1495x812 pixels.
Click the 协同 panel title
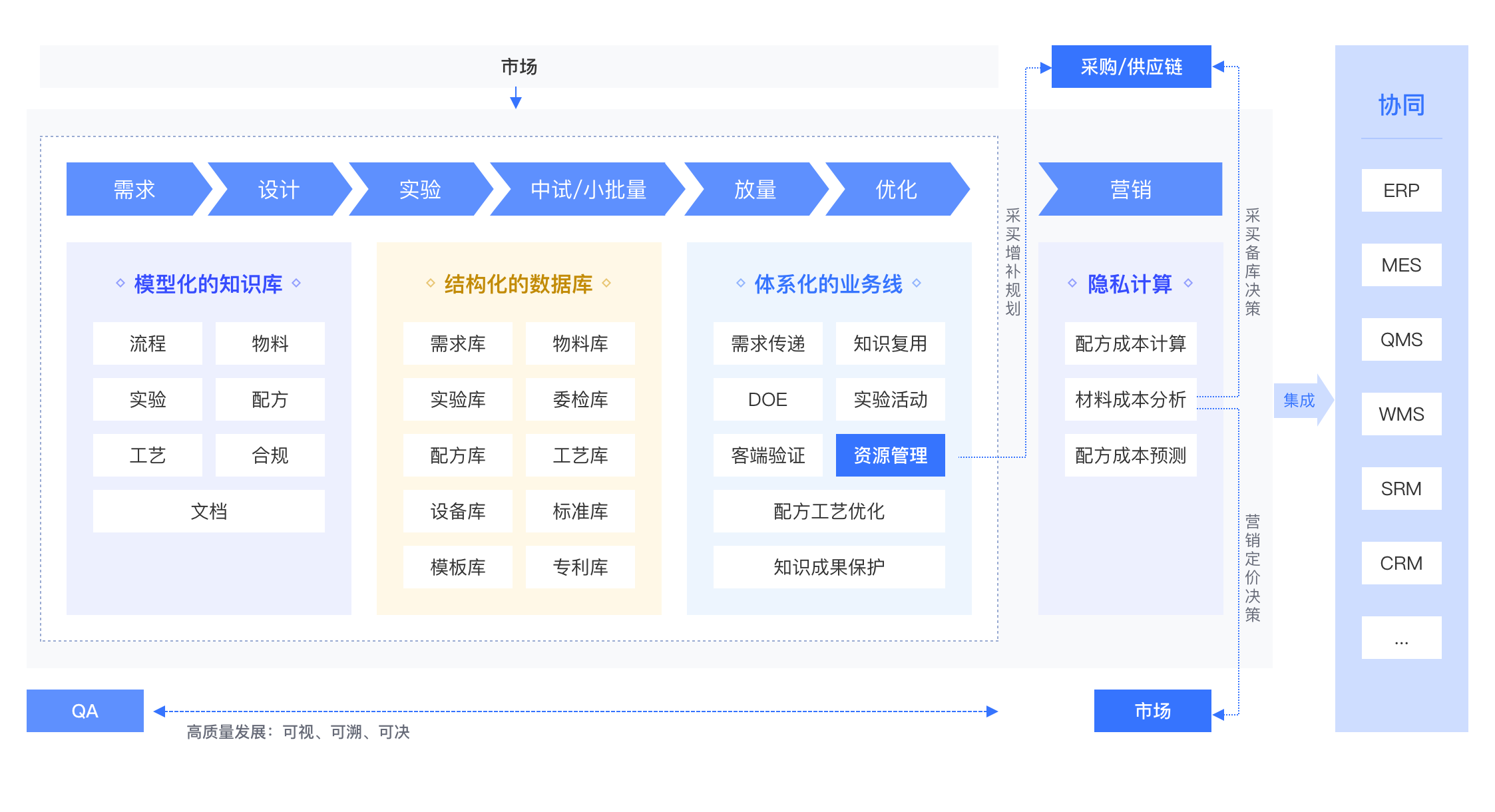(1401, 105)
